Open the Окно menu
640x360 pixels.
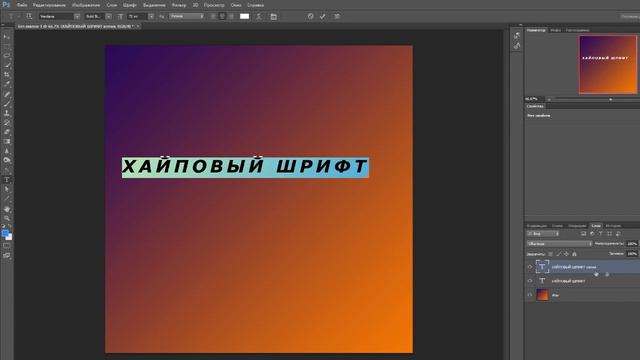[x=236, y=5]
